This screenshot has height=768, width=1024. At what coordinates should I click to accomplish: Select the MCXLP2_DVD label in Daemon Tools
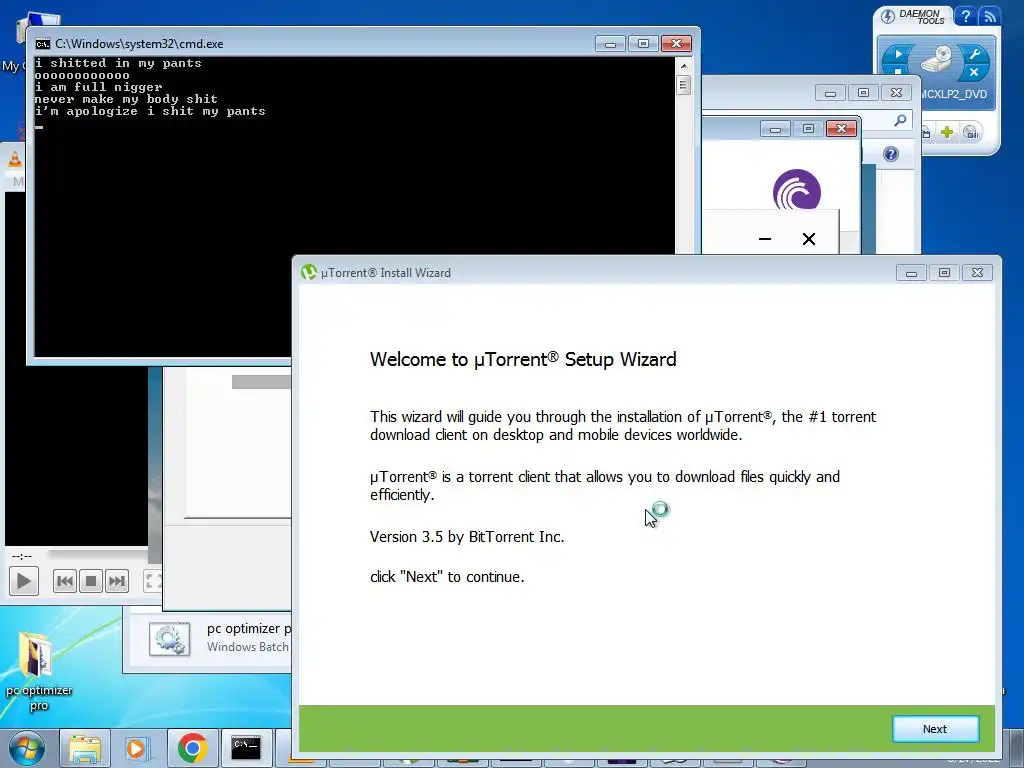pos(954,94)
